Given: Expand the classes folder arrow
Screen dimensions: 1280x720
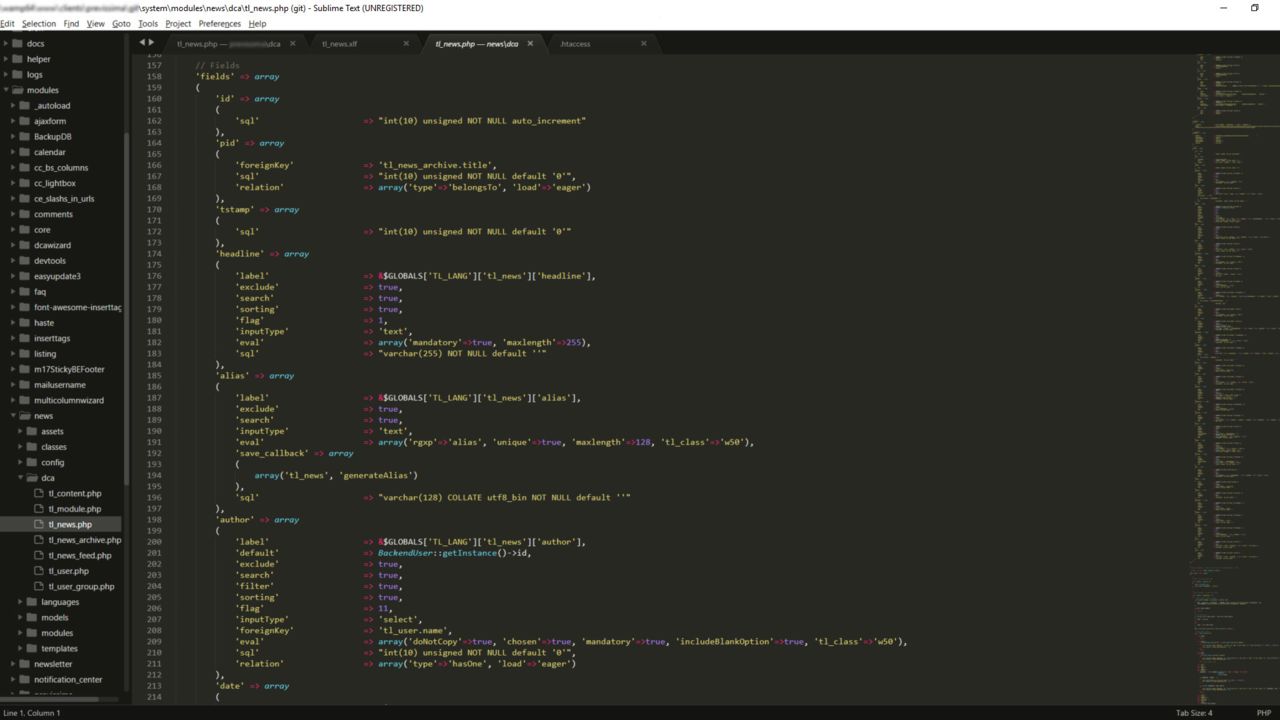Looking at the screenshot, I should pos(20,447).
